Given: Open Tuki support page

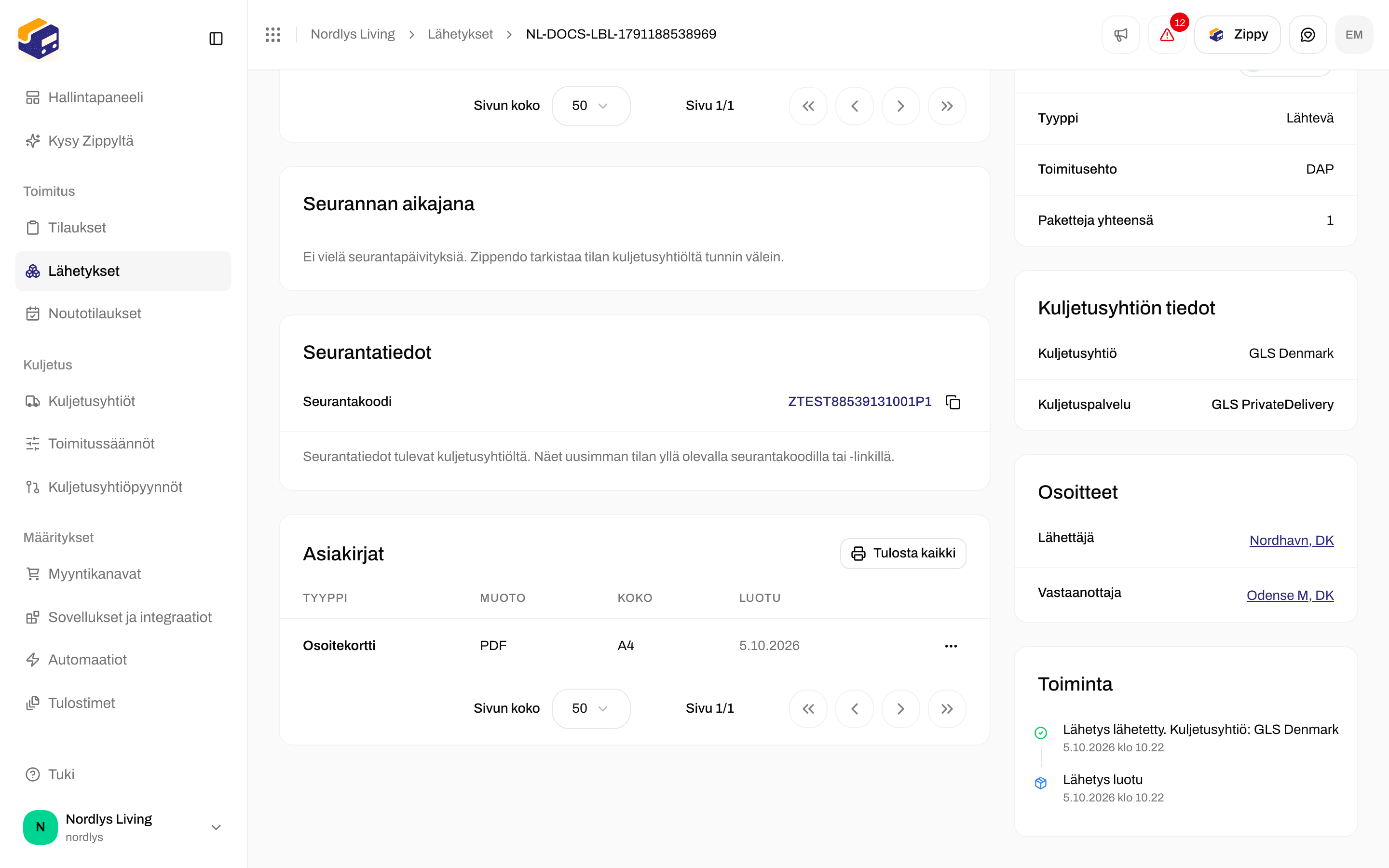Looking at the screenshot, I should point(123,774).
